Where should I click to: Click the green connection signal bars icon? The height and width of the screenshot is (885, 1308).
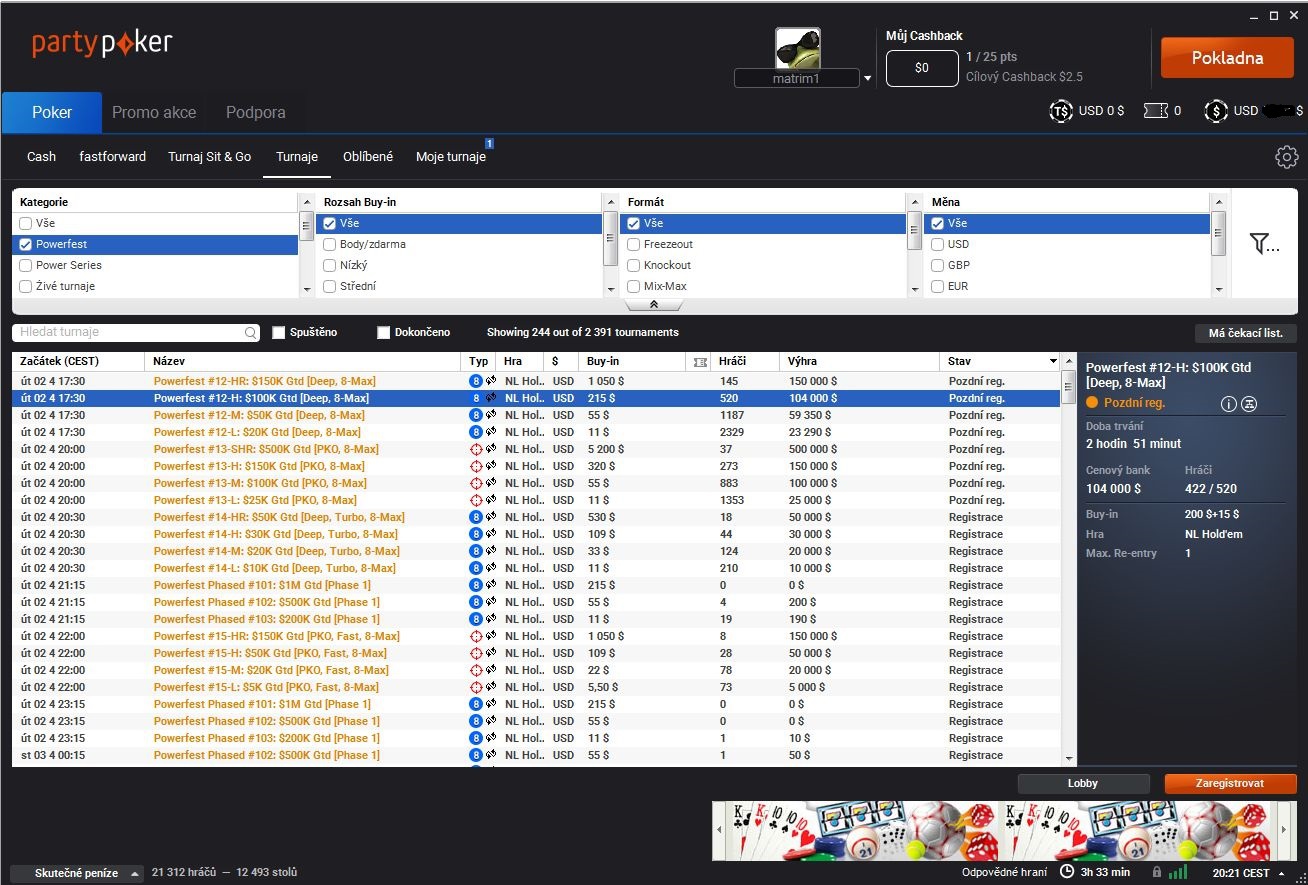(1178, 872)
